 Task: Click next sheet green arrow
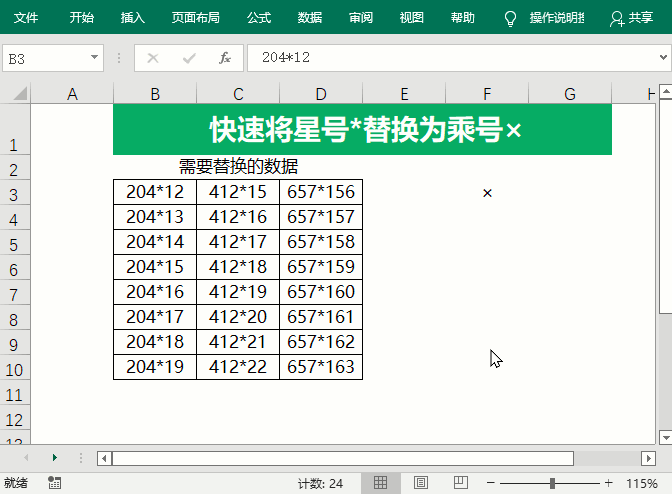[54, 458]
